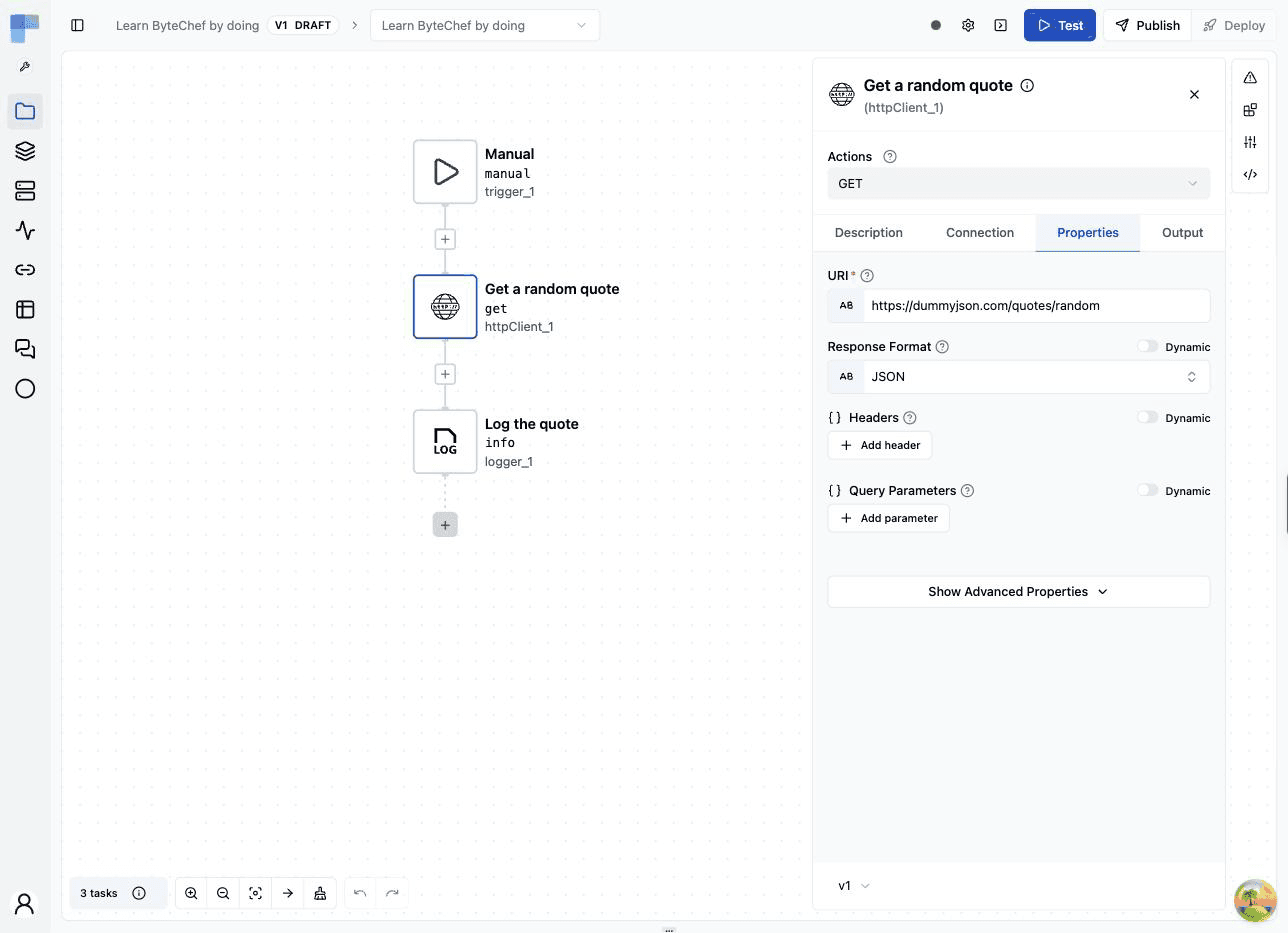Close the Get a random quote panel

(1194, 95)
